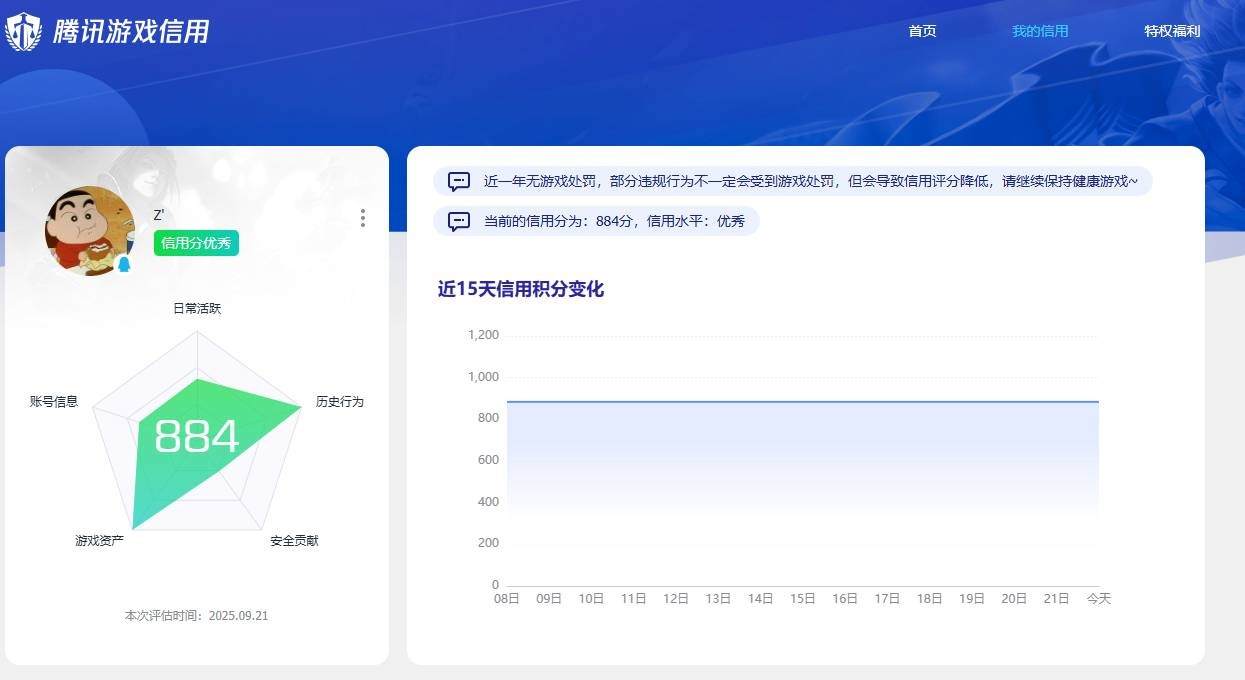Screen dimensions: 1245x680
Task: Click the 1,200 y-axis value
Action: pos(483,335)
